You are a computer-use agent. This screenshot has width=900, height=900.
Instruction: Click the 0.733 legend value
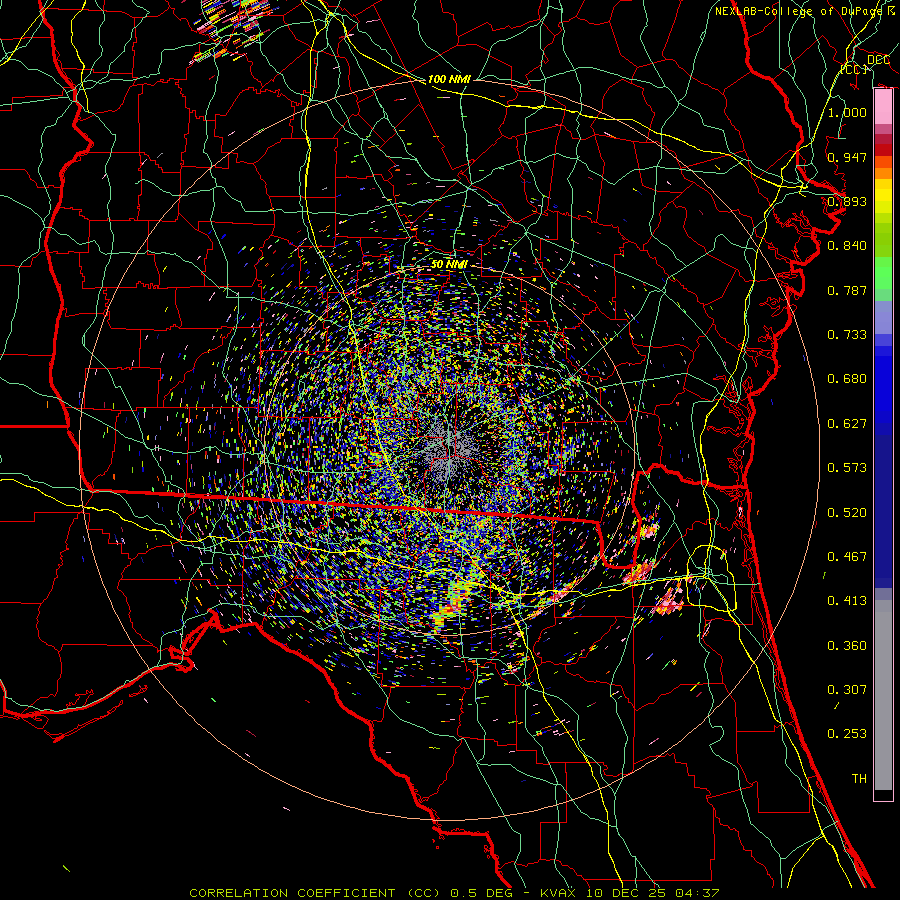pos(847,335)
